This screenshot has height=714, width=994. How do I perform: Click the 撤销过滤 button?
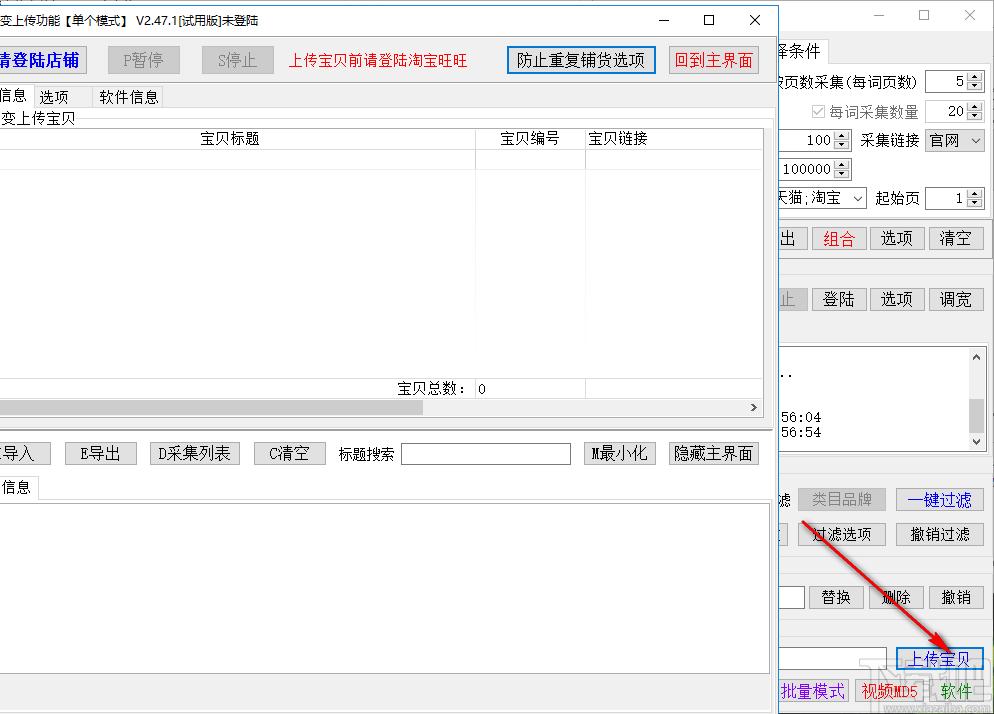click(x=939, y=534)
